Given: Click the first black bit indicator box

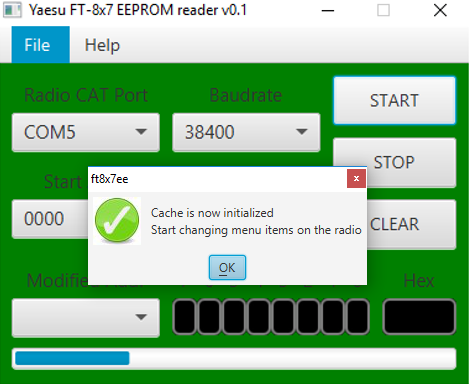Looking at the screenshot, I should (x=184, y=317).
